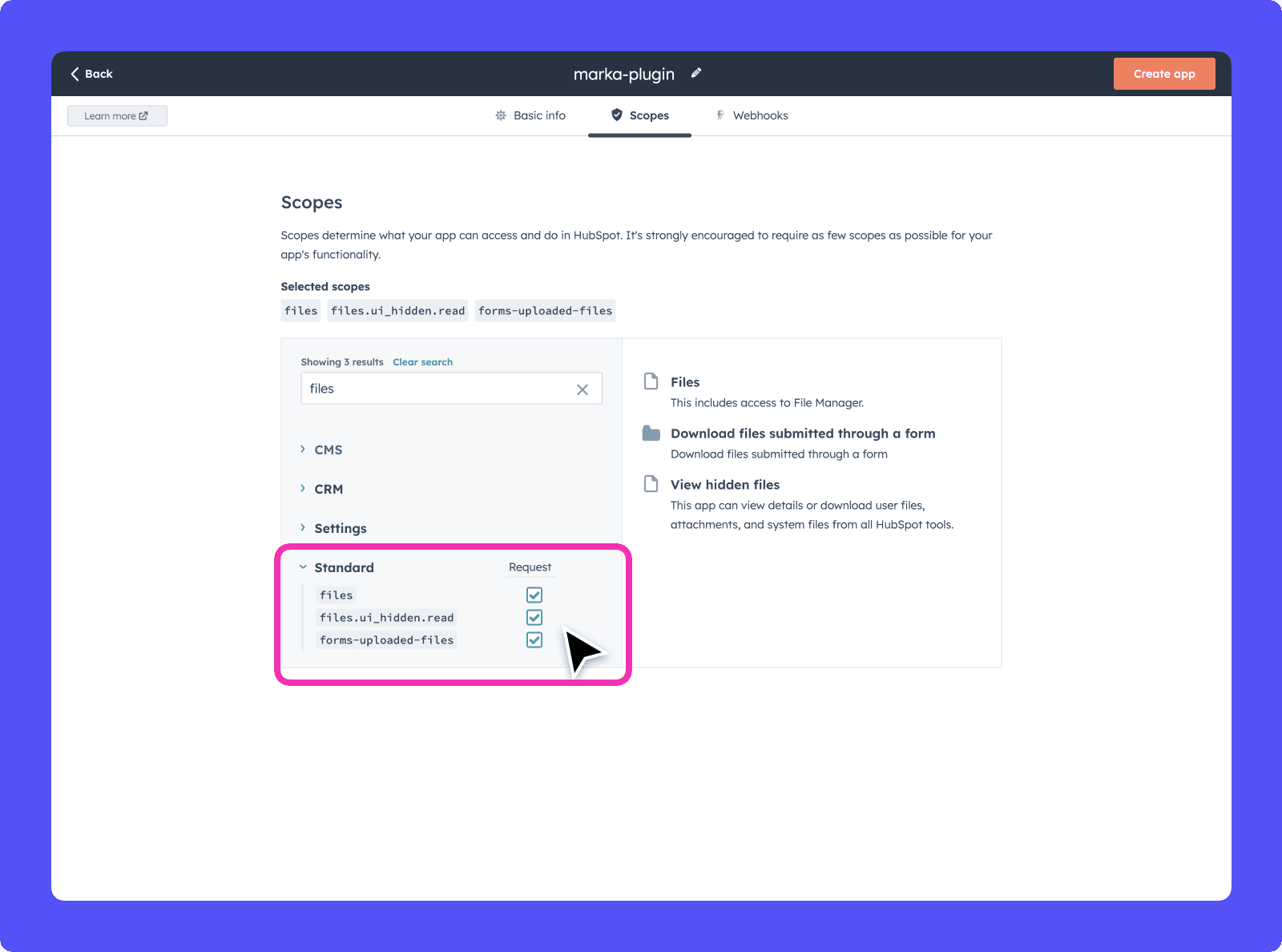Click the Files heading in description panel
This screenshot has height=952, width=1282.
point(685,382)
